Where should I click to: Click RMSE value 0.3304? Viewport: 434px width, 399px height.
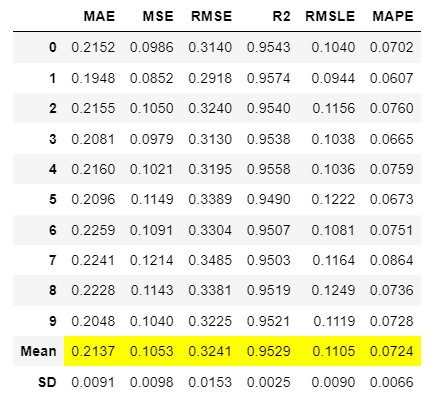point(210,230)
